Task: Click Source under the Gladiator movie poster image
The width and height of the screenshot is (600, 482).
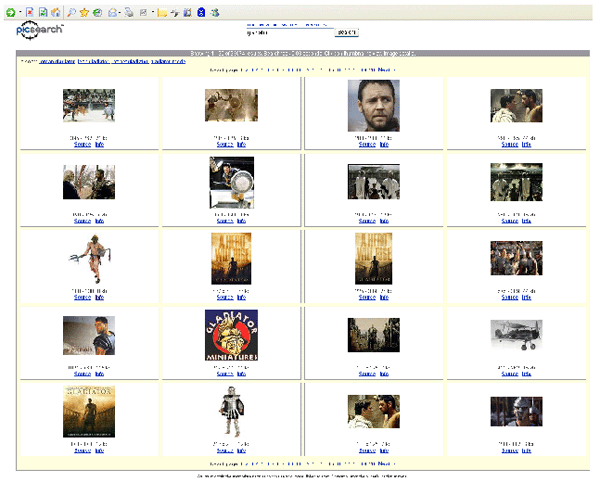Action: tap(82, 450)
